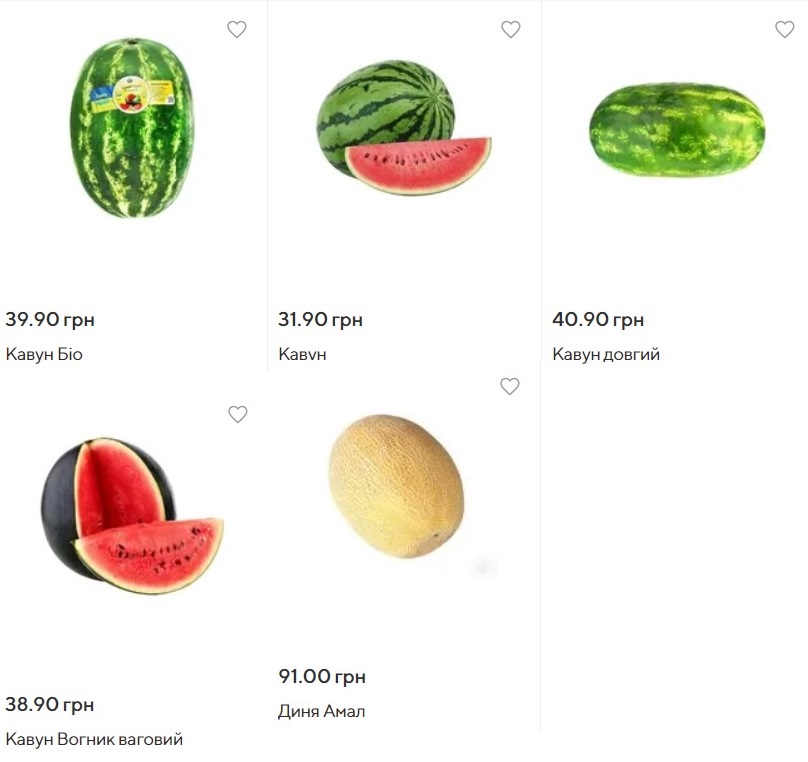
Task: View the Кавун довгий product photo
Action: pos(676,130)
